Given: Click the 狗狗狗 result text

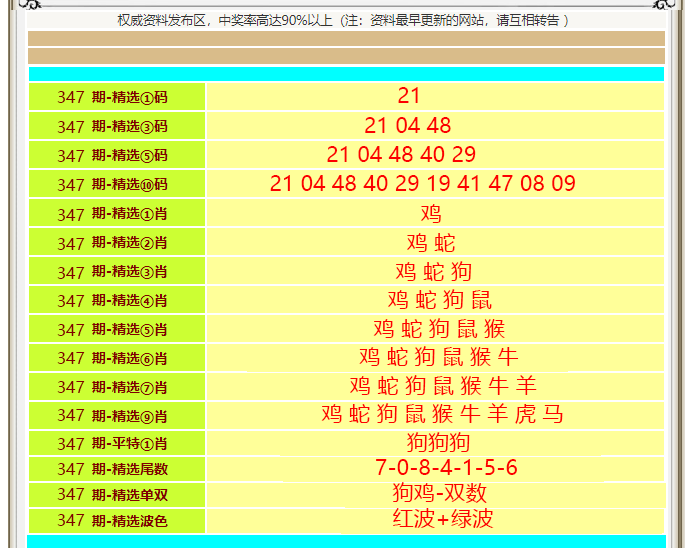Looking at the screenshot, I should 438,443.
